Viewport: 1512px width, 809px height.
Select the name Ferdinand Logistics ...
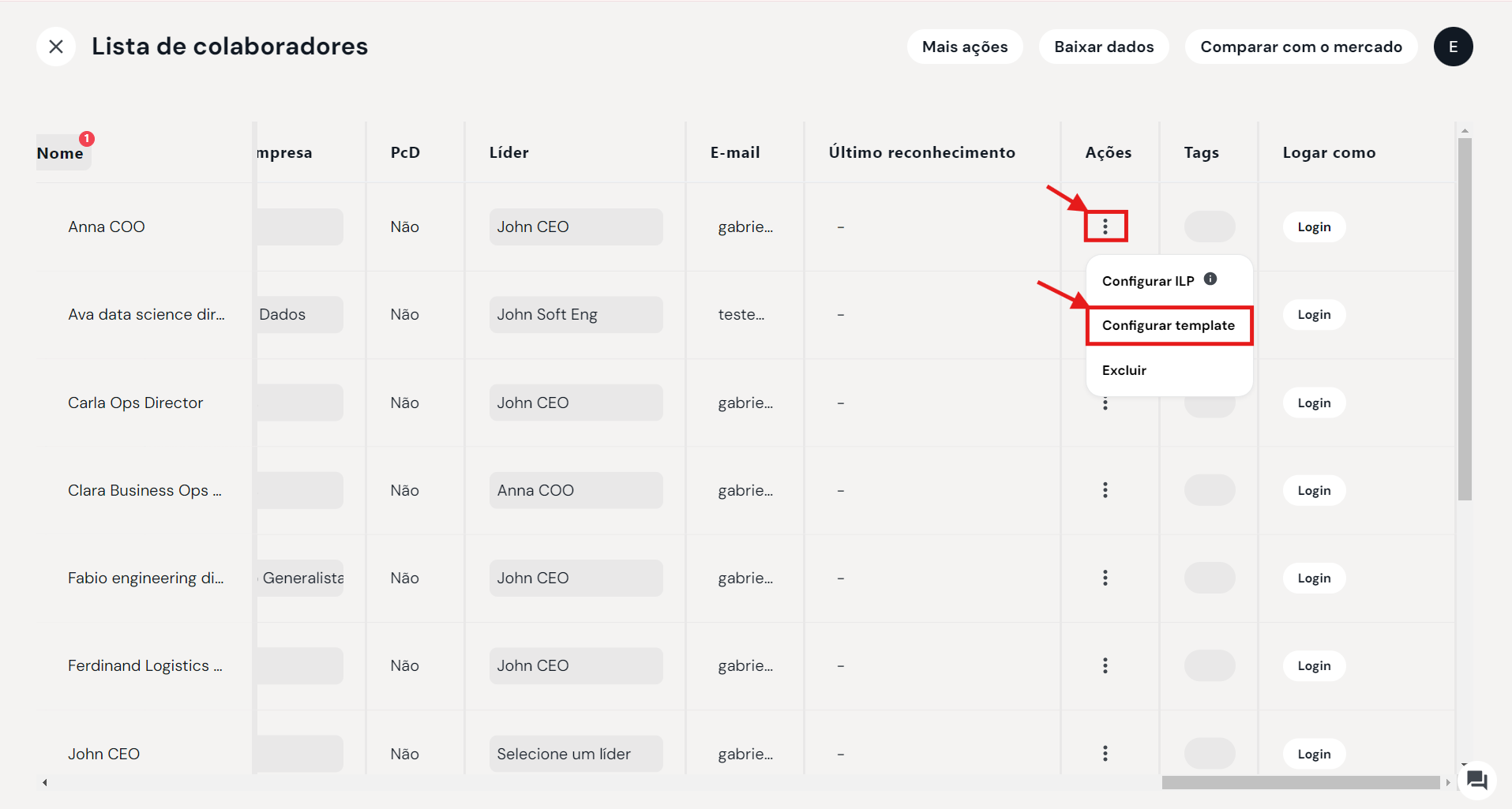145,665
